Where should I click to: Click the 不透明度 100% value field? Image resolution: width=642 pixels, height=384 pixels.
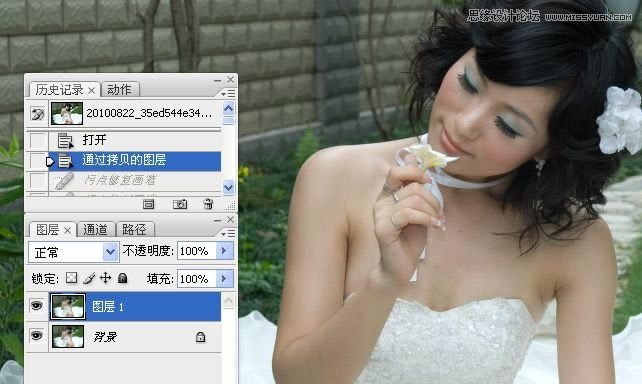pos(197,251)
